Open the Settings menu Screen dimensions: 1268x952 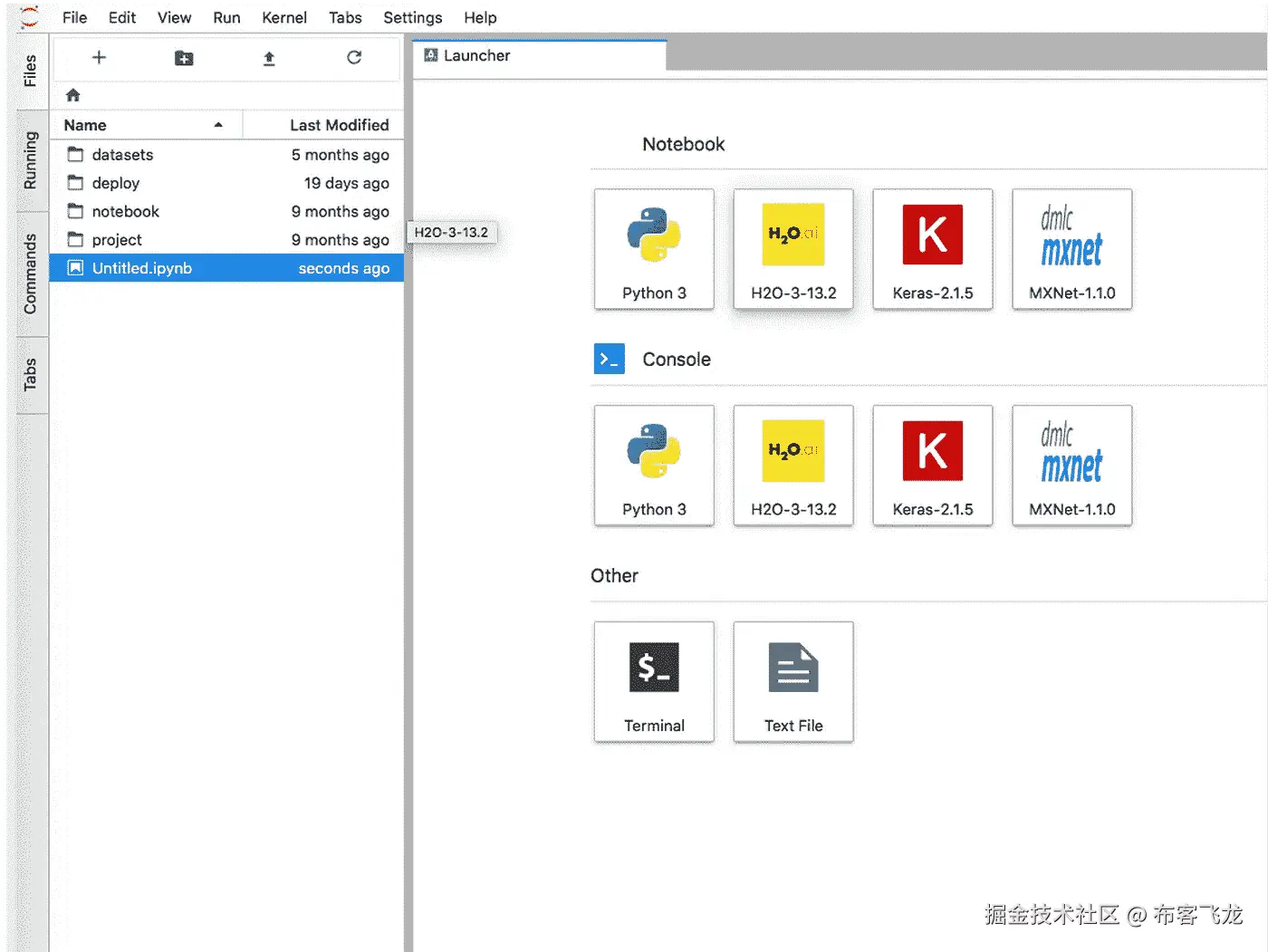pyautogui.click(x=413, y=17)
